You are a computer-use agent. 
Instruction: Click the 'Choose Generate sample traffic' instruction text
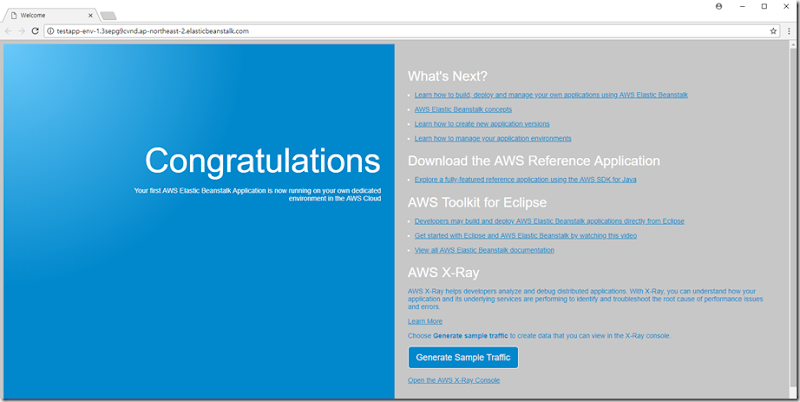539,336
